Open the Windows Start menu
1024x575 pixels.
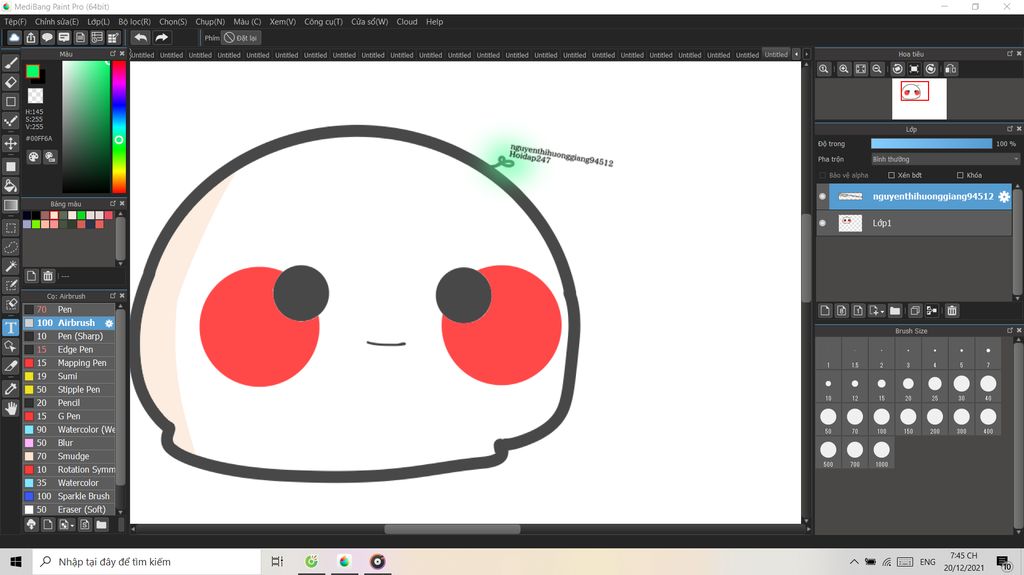tap(16, 562)
